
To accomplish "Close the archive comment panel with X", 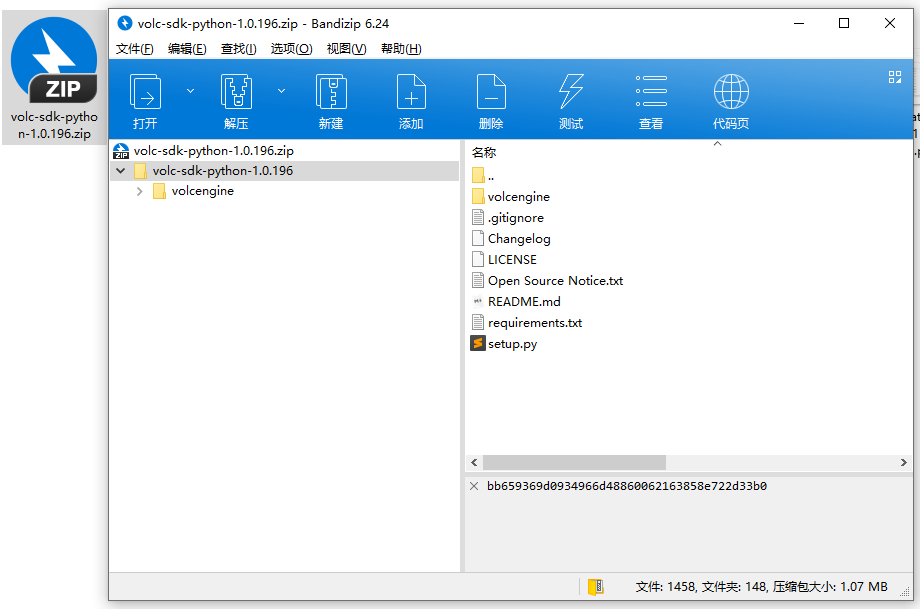I will click(474, 486).
